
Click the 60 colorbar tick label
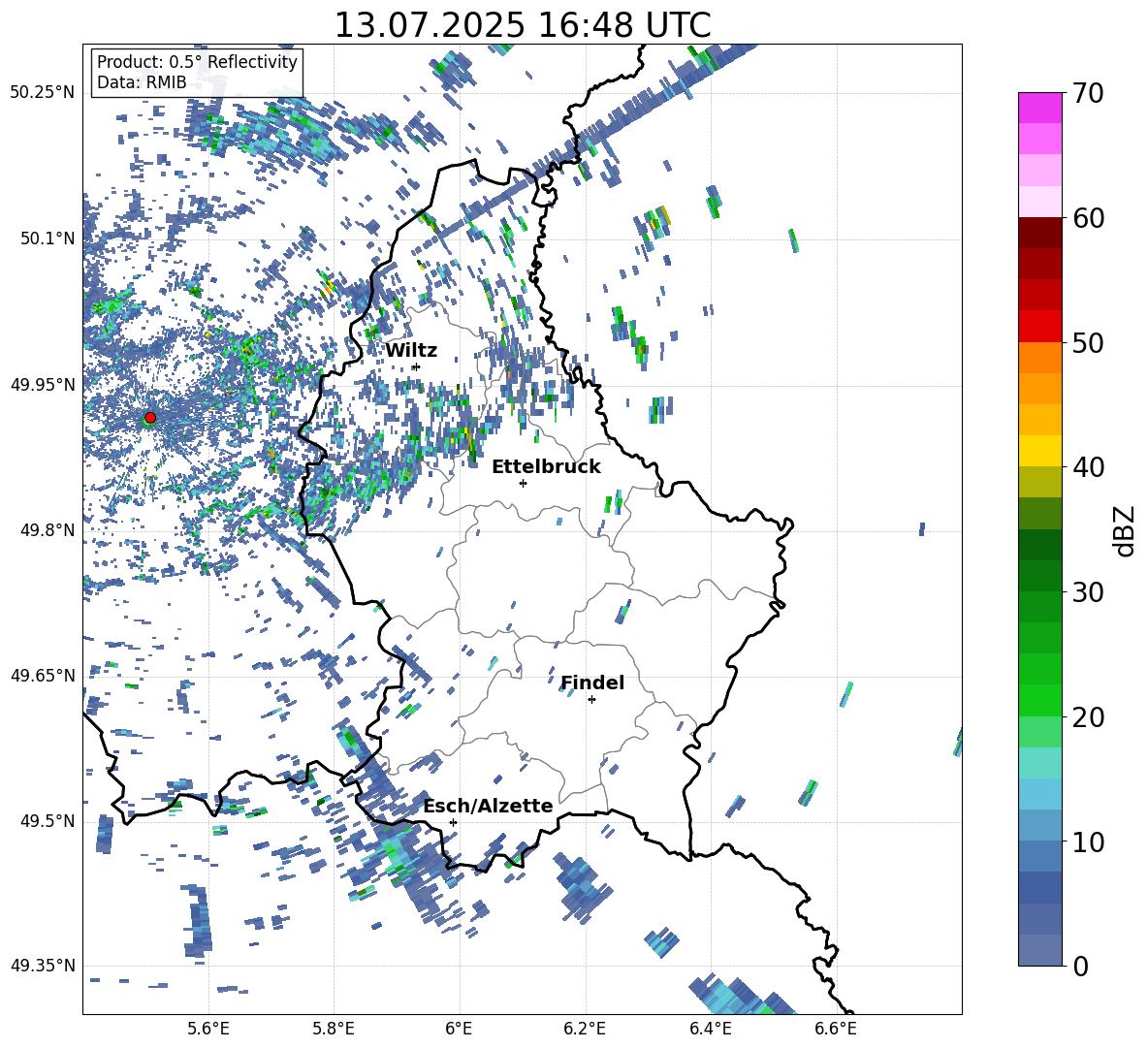pos(1088,218)
